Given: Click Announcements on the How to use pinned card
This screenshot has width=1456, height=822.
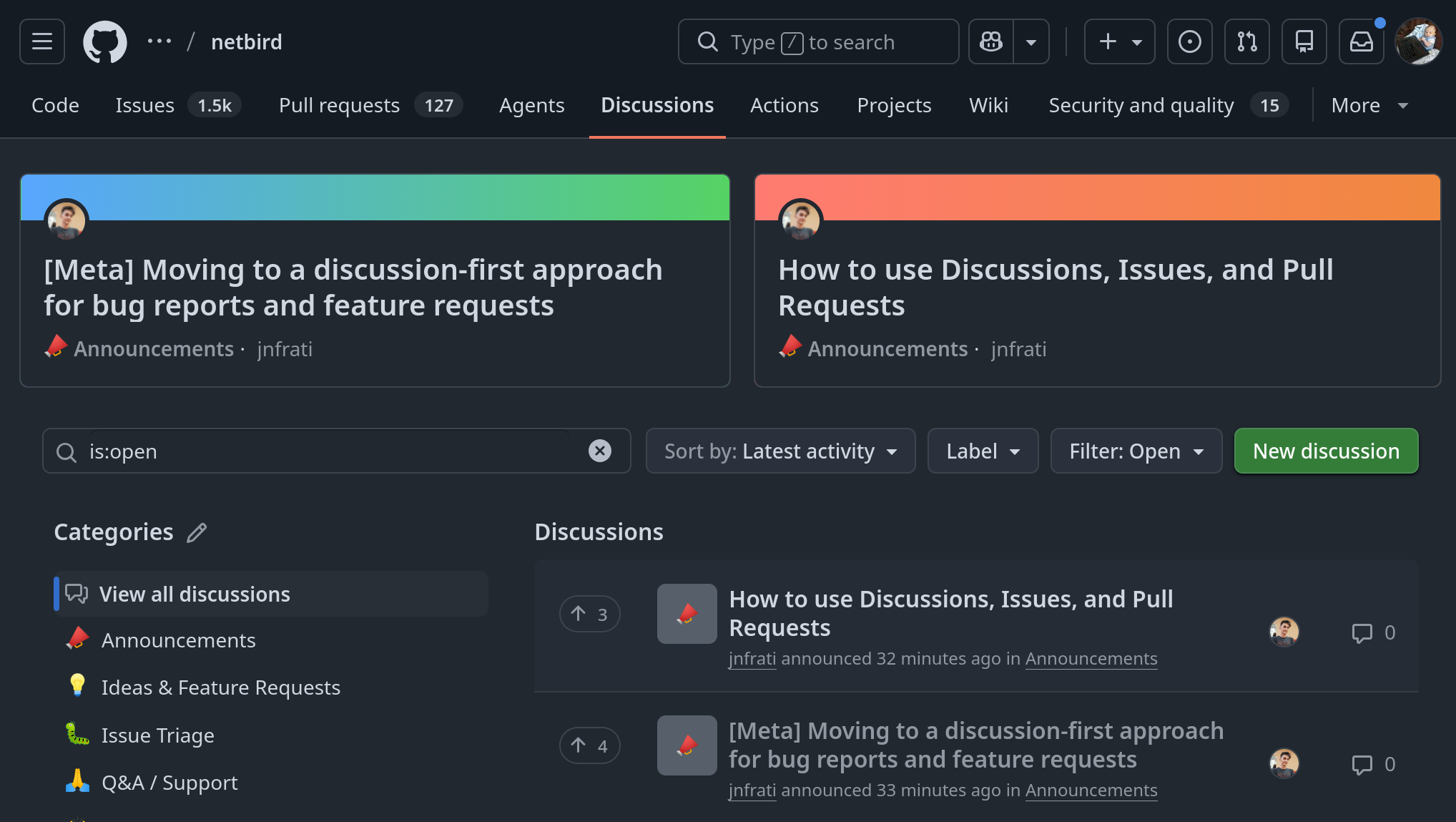Looking at the screenshot, I should [887, 348].
